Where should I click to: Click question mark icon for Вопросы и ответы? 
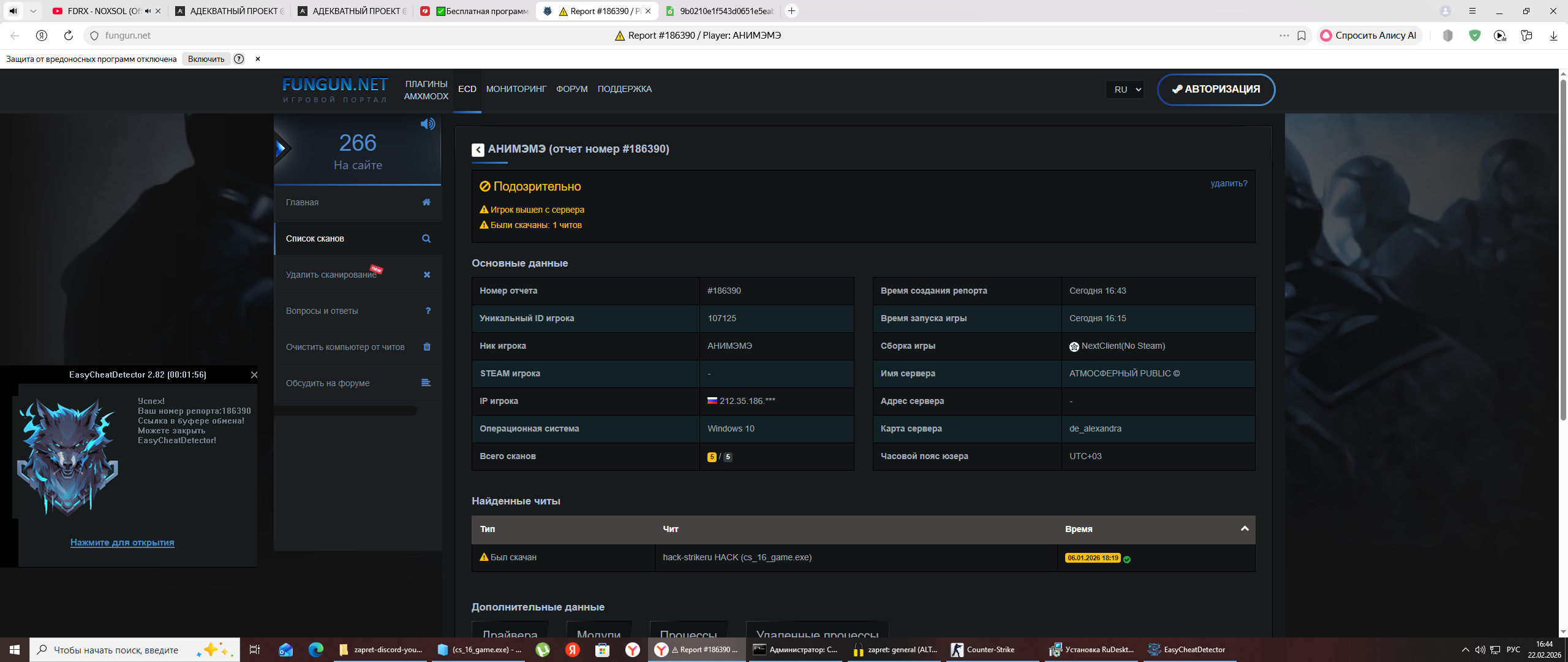click(428, 311)
